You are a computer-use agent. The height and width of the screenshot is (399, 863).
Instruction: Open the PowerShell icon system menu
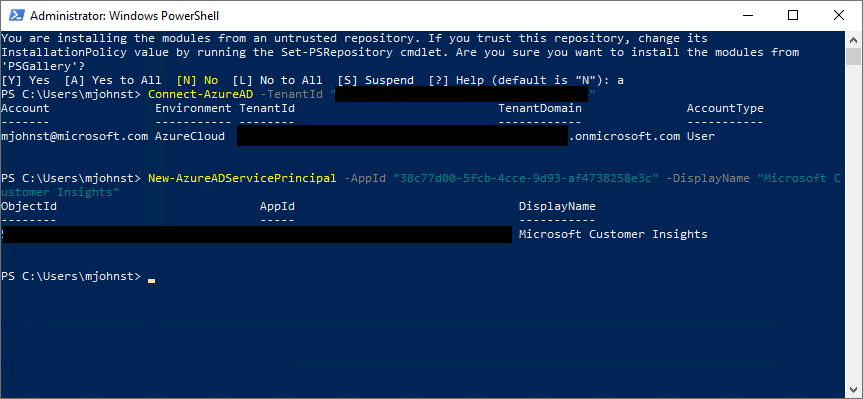(14, 15)
